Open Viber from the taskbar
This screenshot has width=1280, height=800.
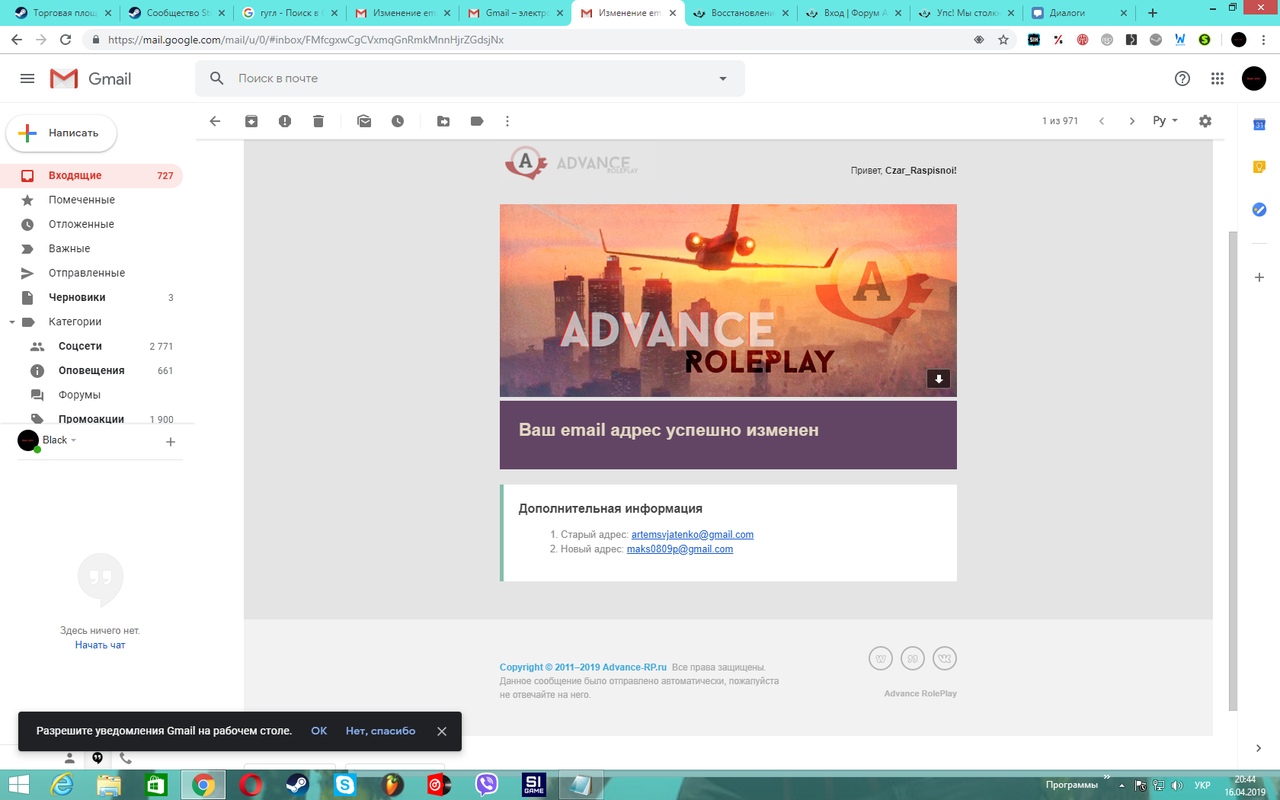(x=487, y=785)
